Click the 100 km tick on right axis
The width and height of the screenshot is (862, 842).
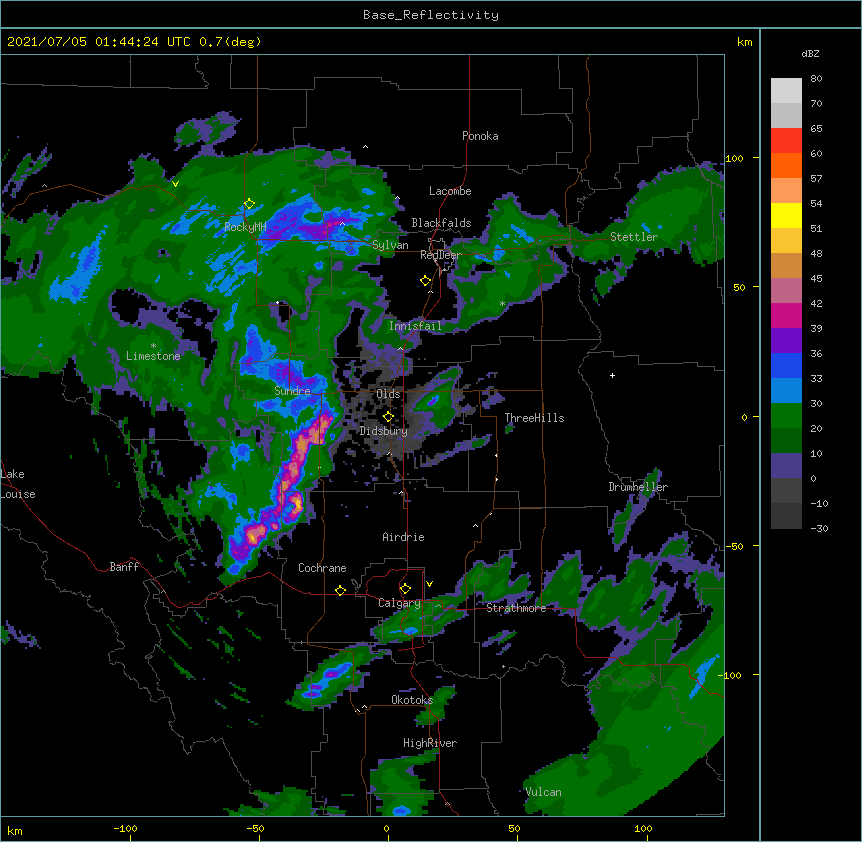pyautogui.click(x=734, y=158)
